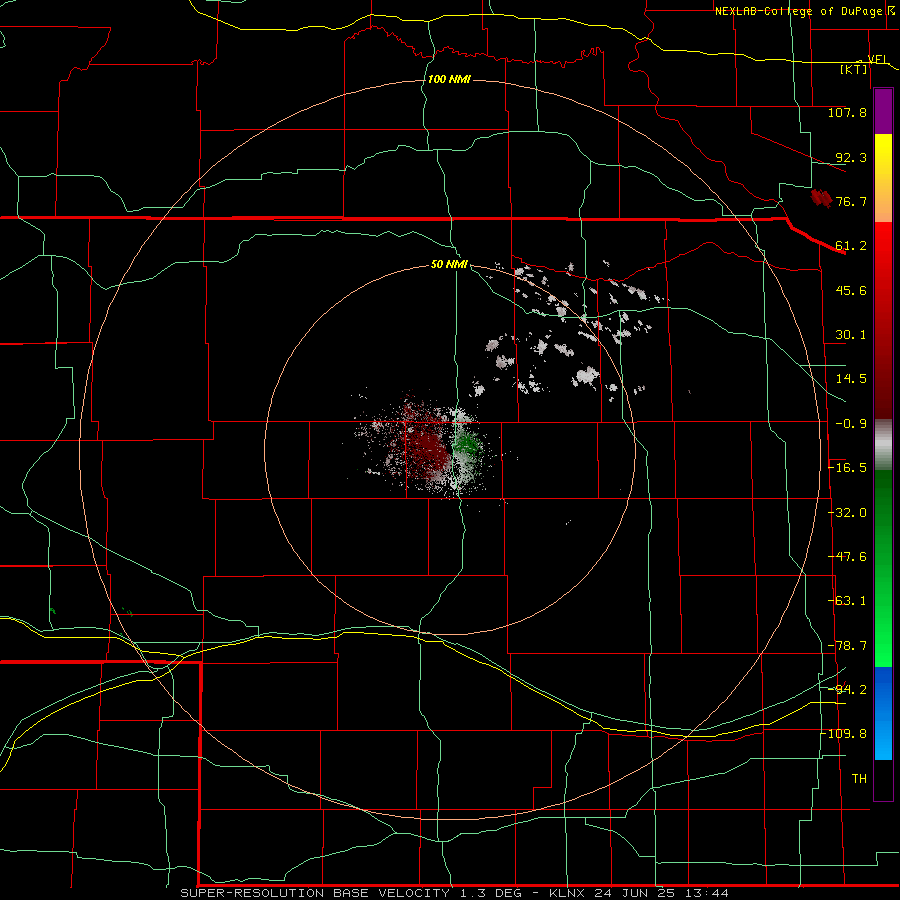Click the -0.9 velocity label

coord(851,424)
